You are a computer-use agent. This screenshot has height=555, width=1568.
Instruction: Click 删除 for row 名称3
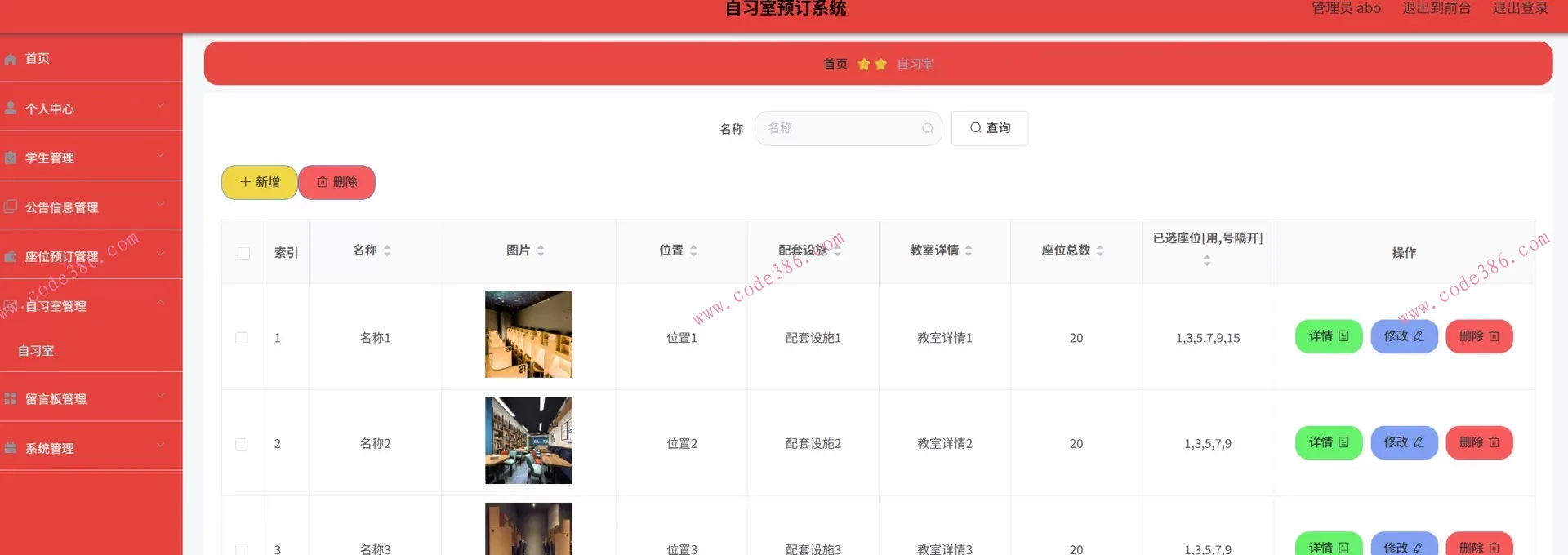click(1479, 544)
